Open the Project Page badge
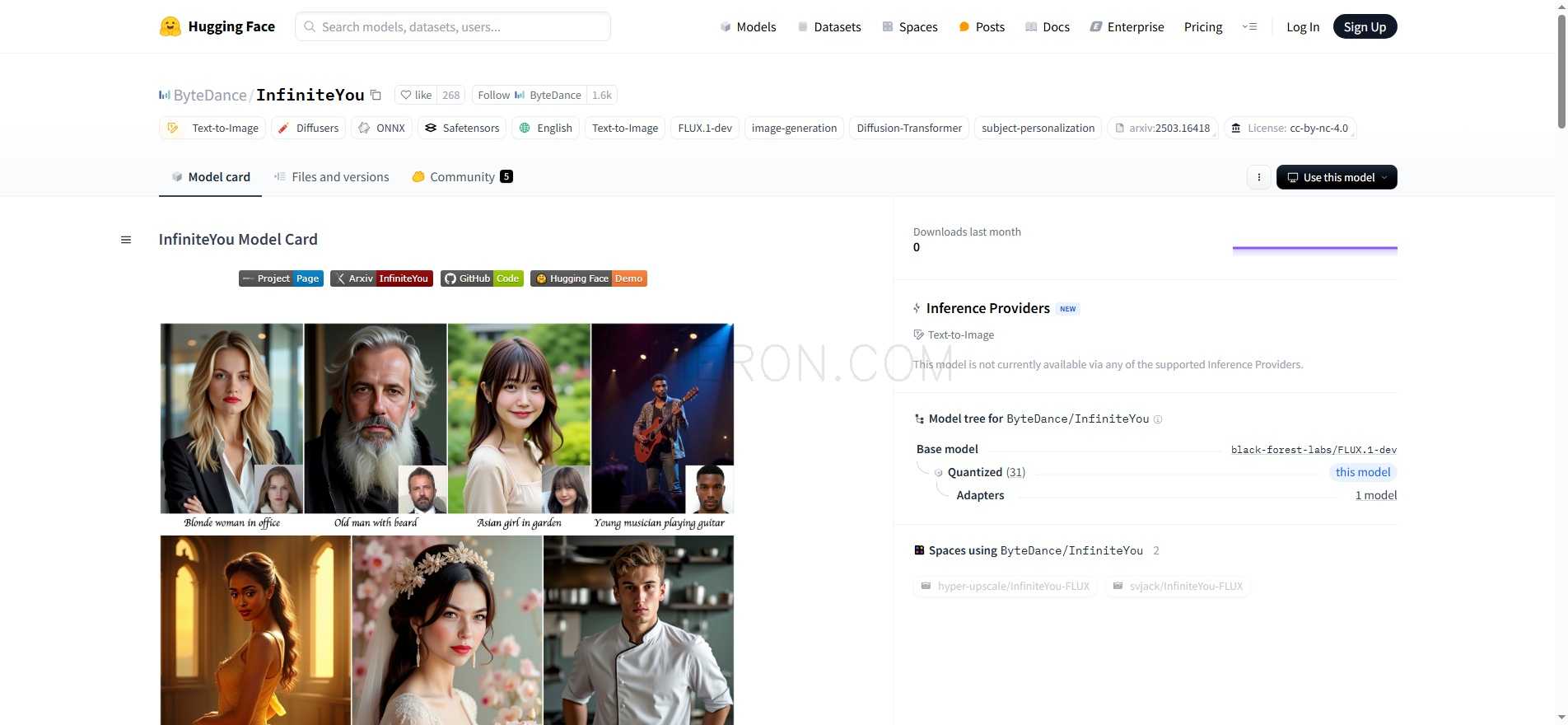The image size is (1568, 725). pos(281,278)
